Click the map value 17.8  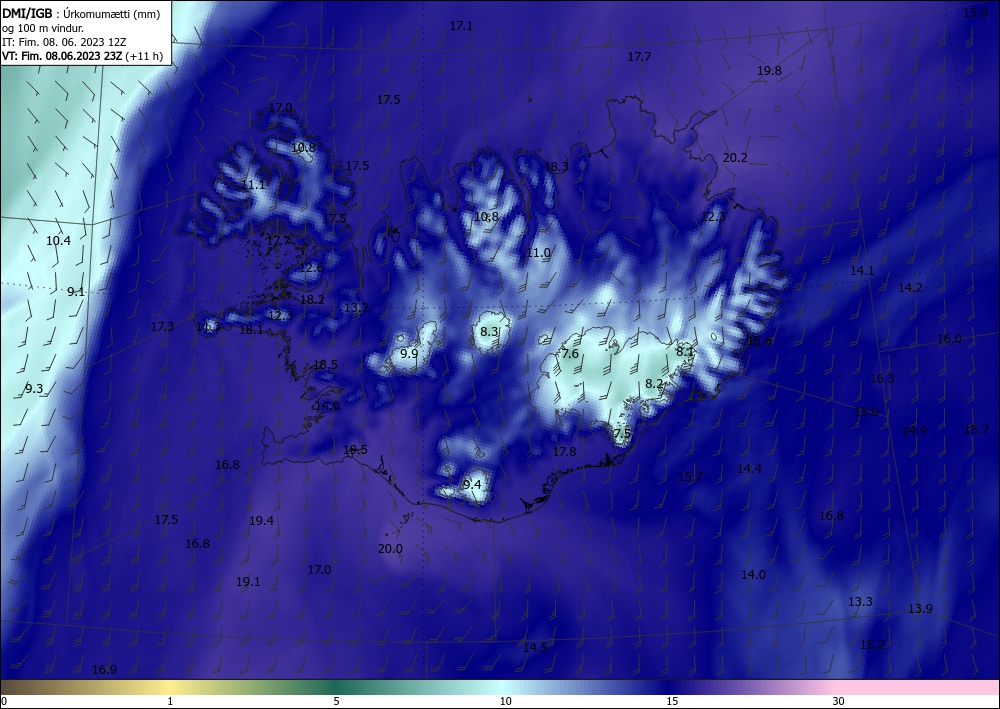coord(564,452)
